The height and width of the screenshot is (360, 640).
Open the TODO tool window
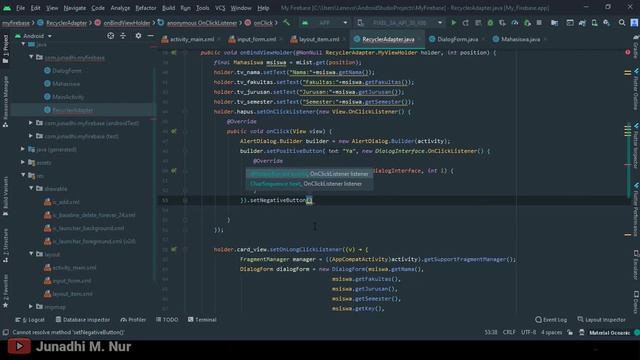[x=167, y=320]
